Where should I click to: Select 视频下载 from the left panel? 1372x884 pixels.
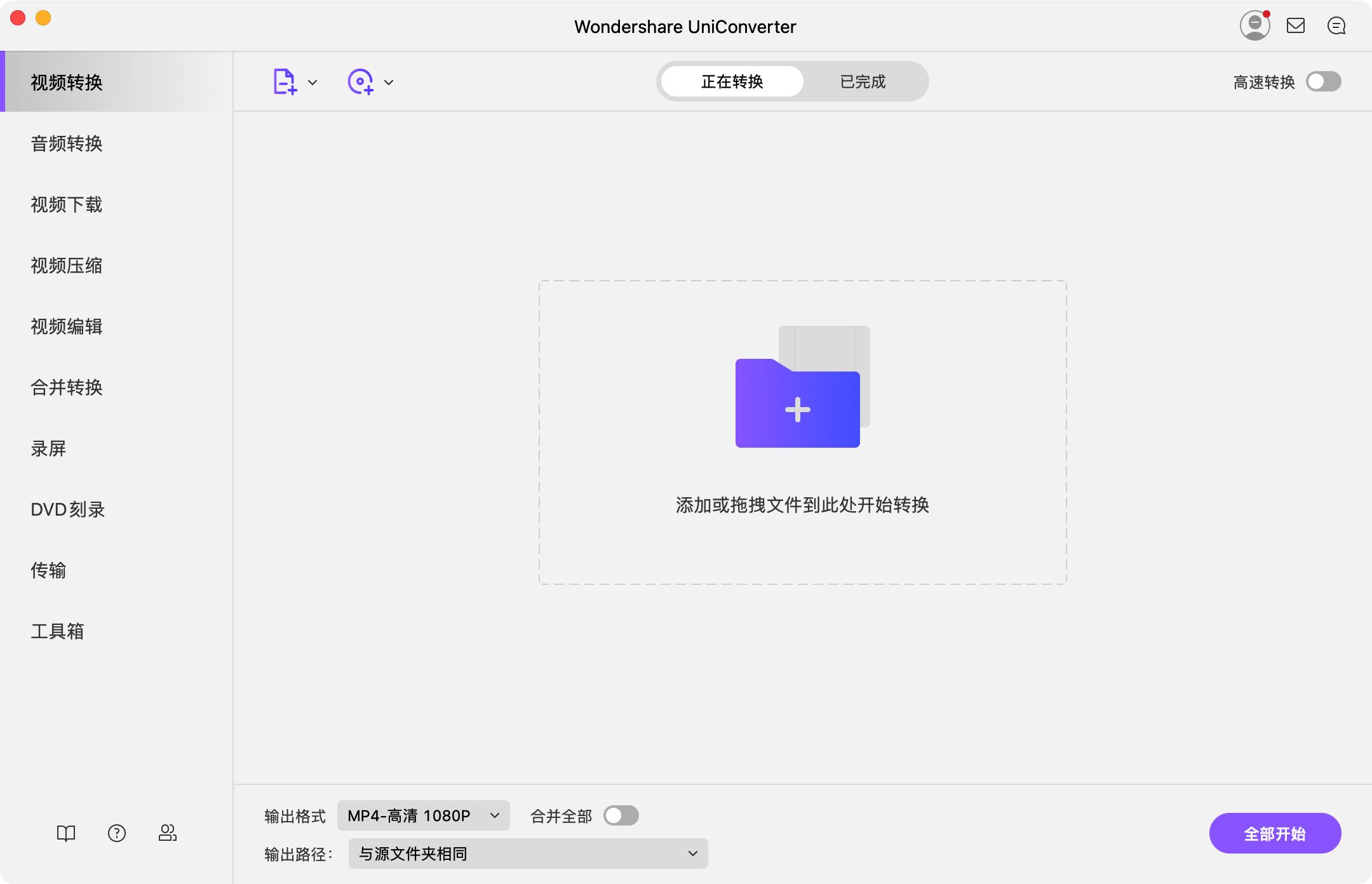[67, 205]
